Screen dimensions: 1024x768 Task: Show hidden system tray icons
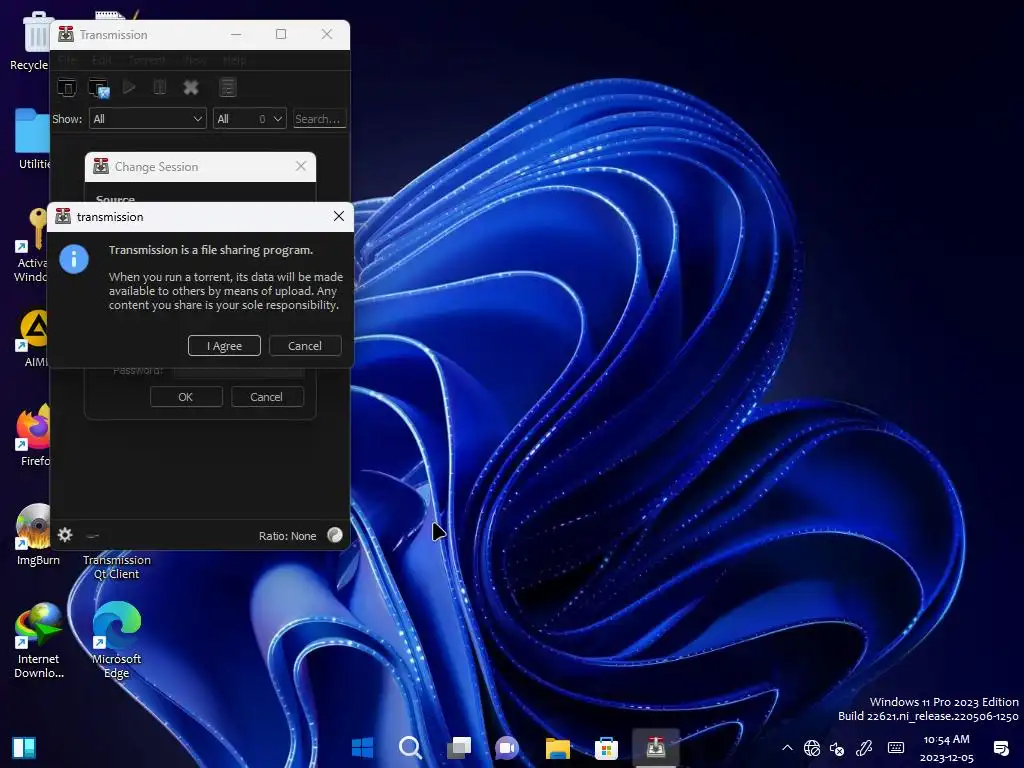click(787, 748)
